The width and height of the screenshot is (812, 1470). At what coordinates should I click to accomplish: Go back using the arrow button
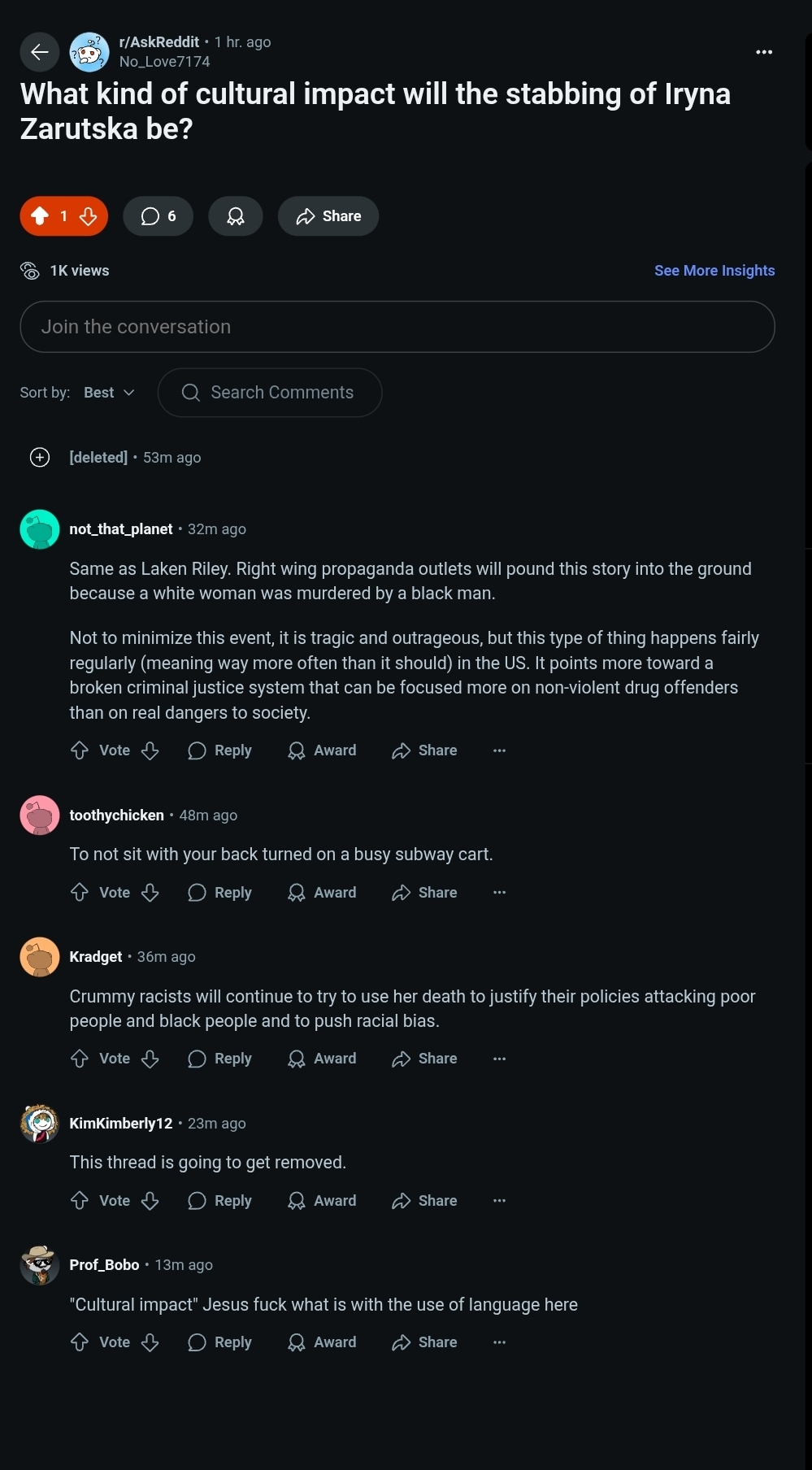tap(39, 52)
